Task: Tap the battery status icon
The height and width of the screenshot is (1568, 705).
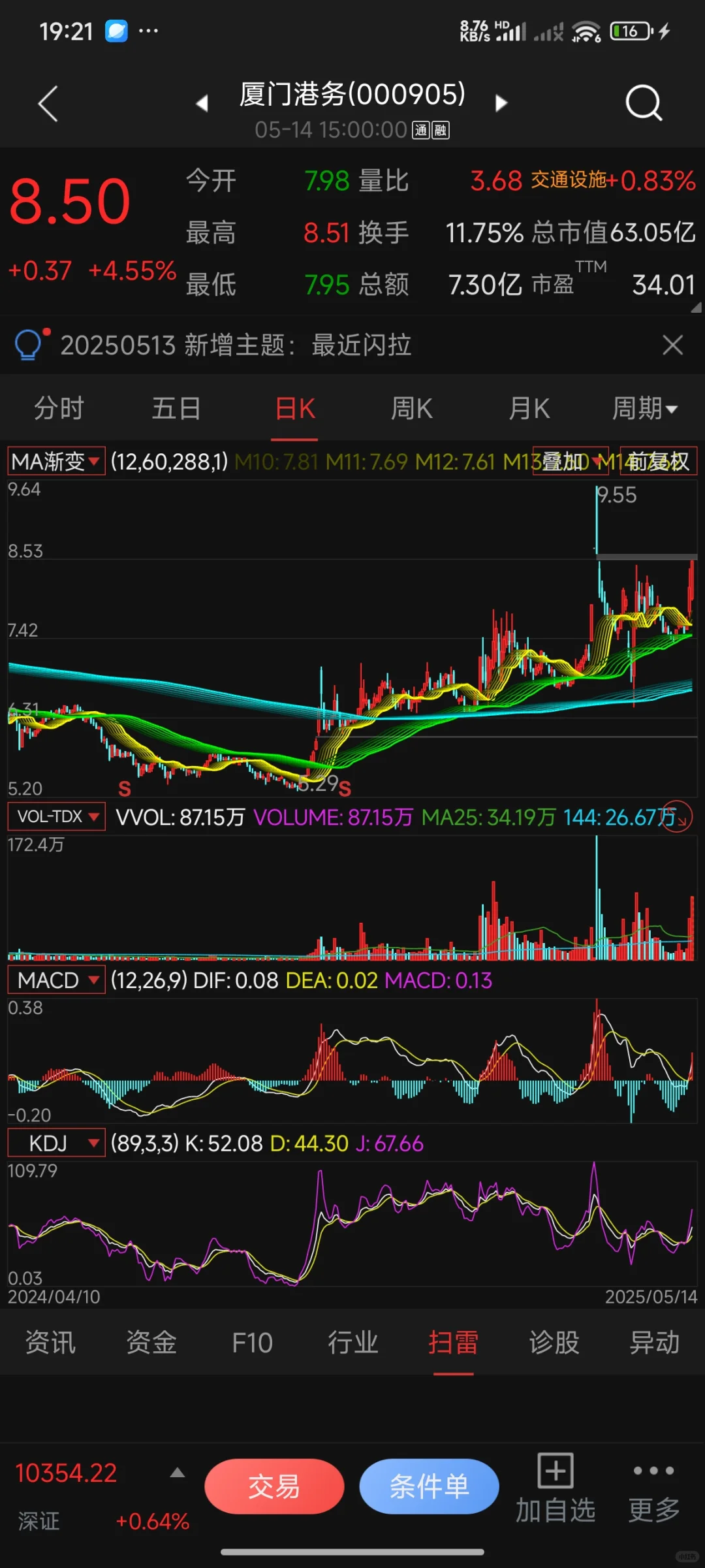Action: [631, 31]
